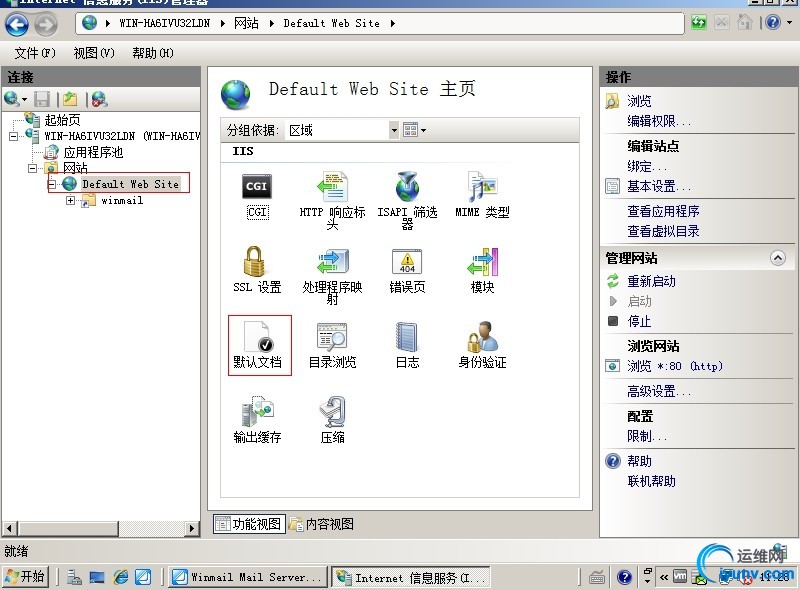Click the save icon in connections toolbar
This screenshot has height=590, width=800.
click(x=42, y=99)
